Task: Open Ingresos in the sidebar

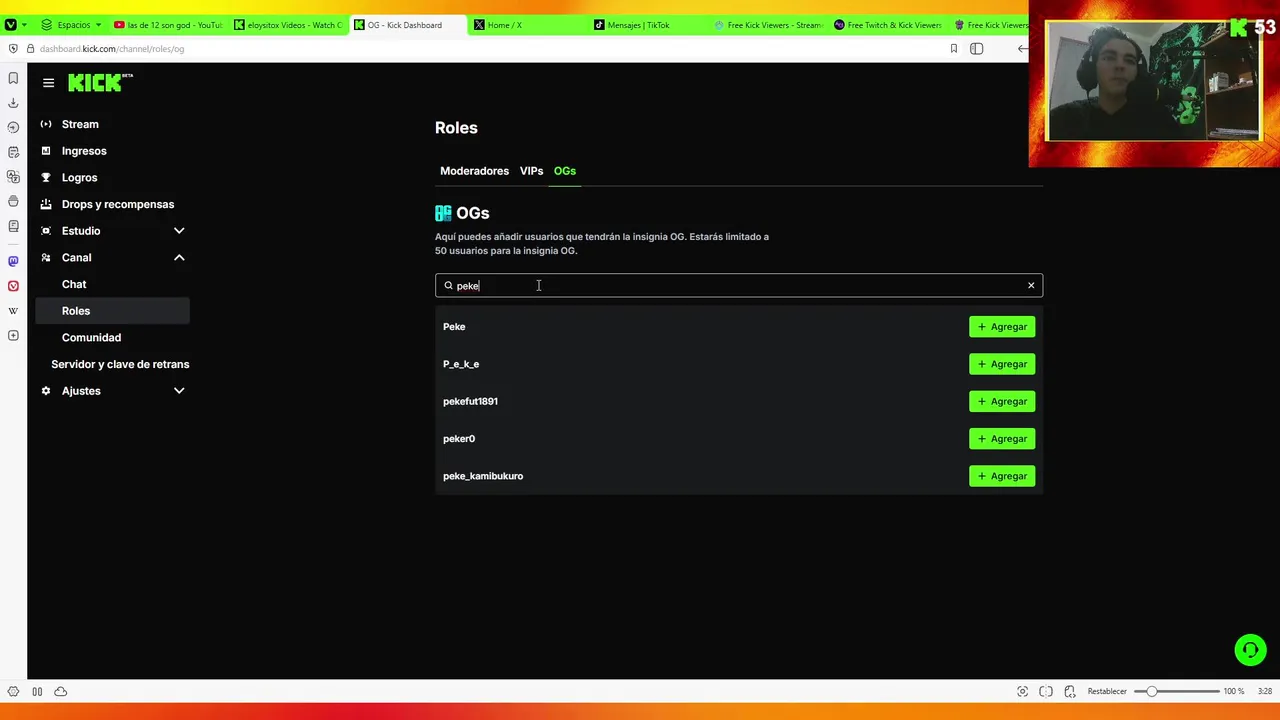Action: [84, 151]
